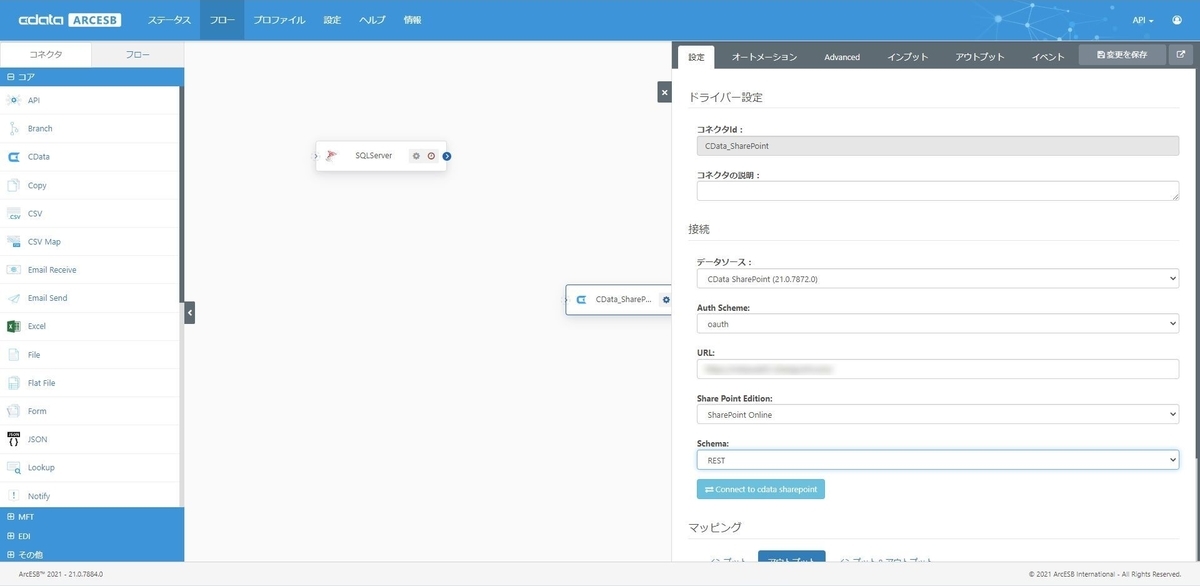
Task: Click the CSV connector icon
Action: 14,213
